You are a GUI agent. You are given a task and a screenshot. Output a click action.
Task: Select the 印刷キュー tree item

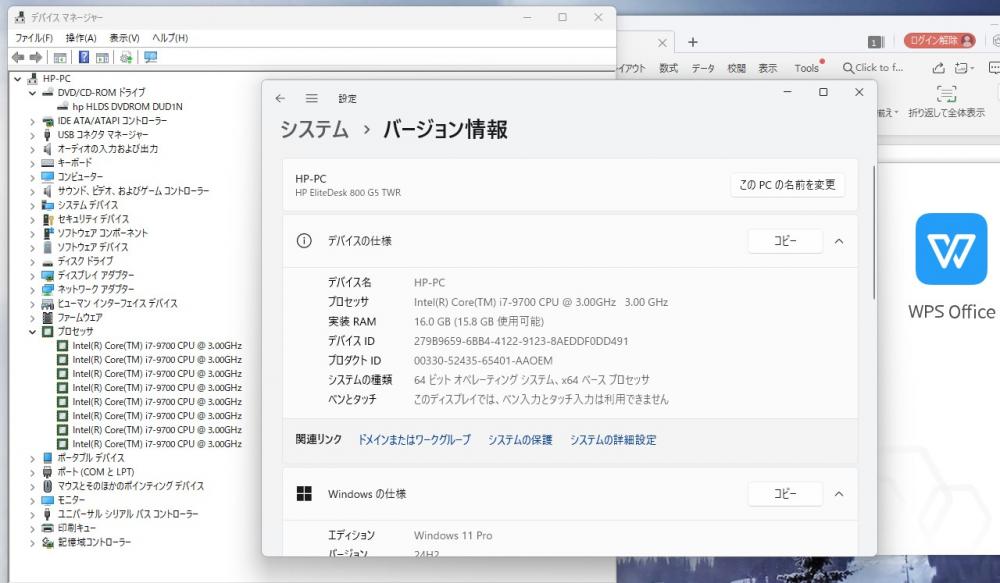[77, 528]
